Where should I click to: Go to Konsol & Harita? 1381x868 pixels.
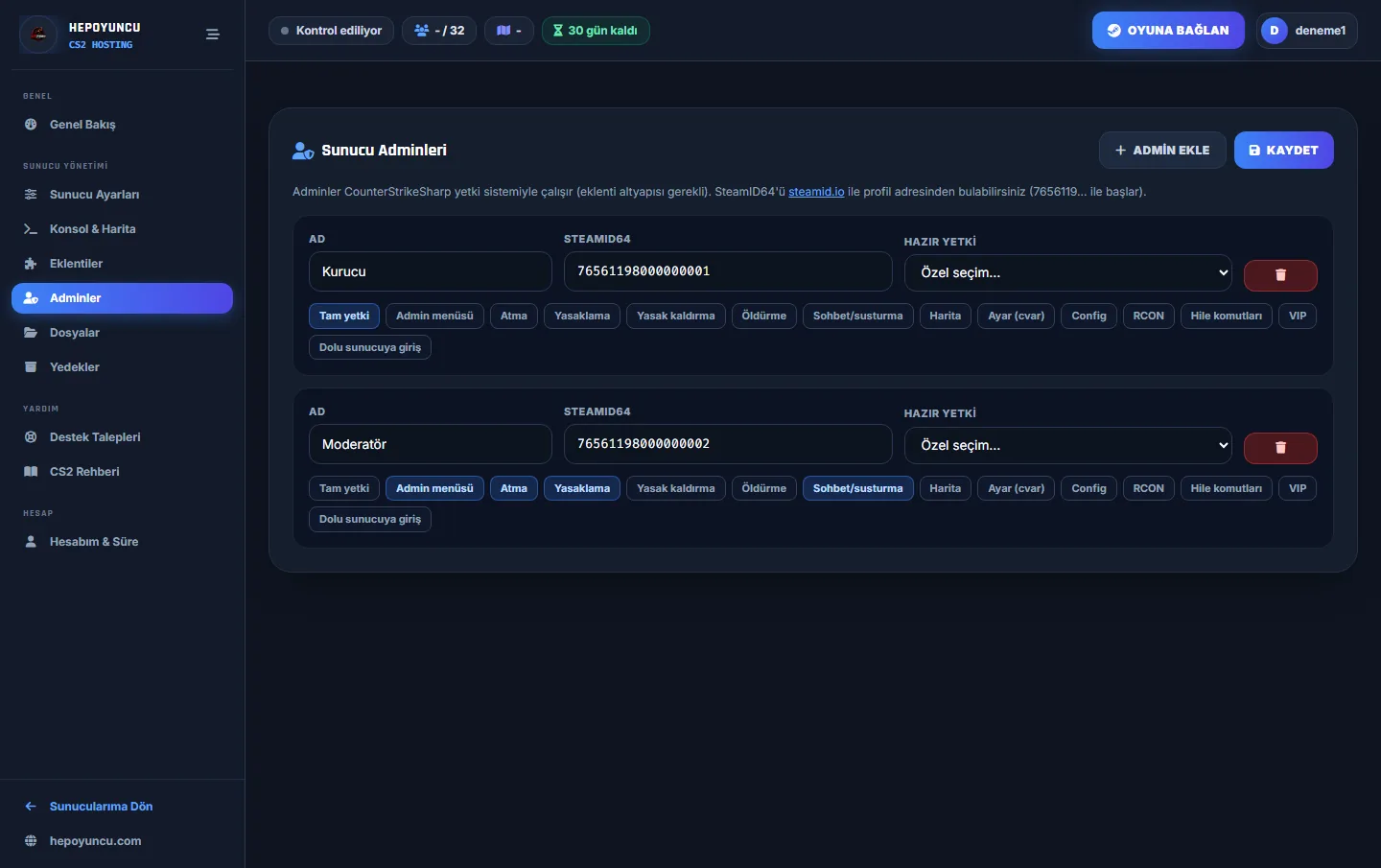[x=122, y=229]
